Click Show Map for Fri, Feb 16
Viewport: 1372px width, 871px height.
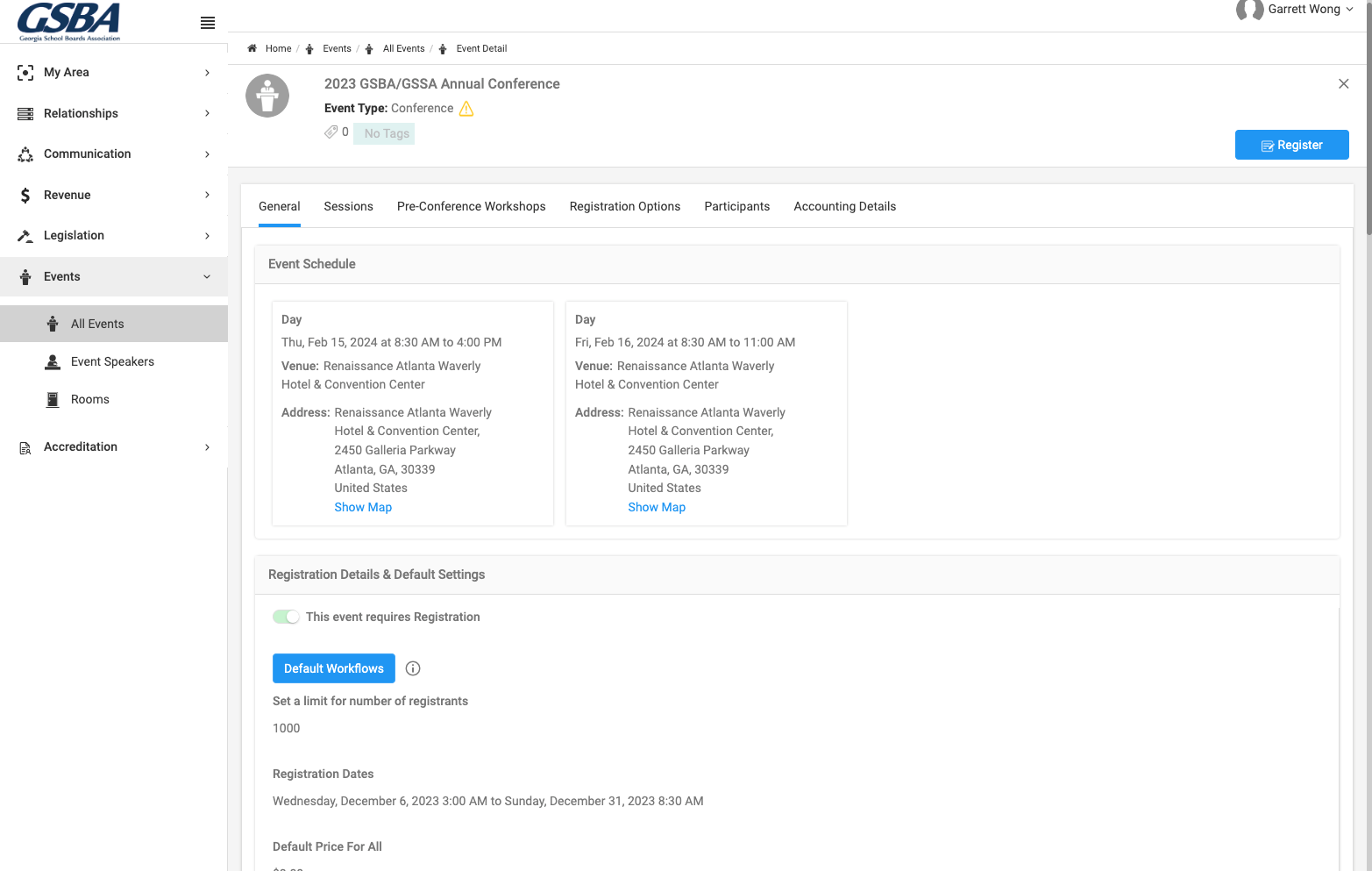(x=657, y=507)
